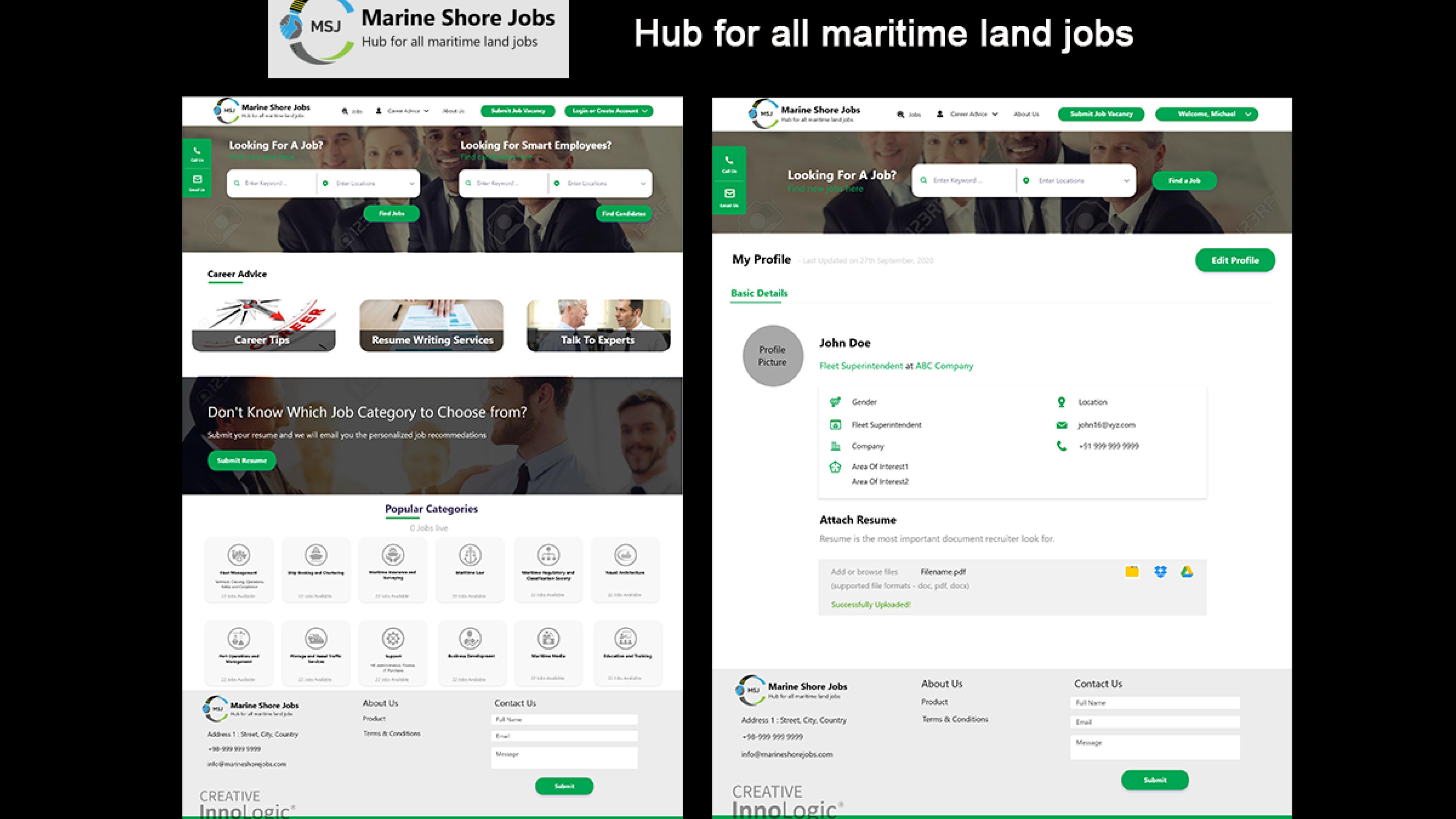The image size is (1456, 819).
Task: Open the Maritime Media category icon
Action: (x=548, y=639)
